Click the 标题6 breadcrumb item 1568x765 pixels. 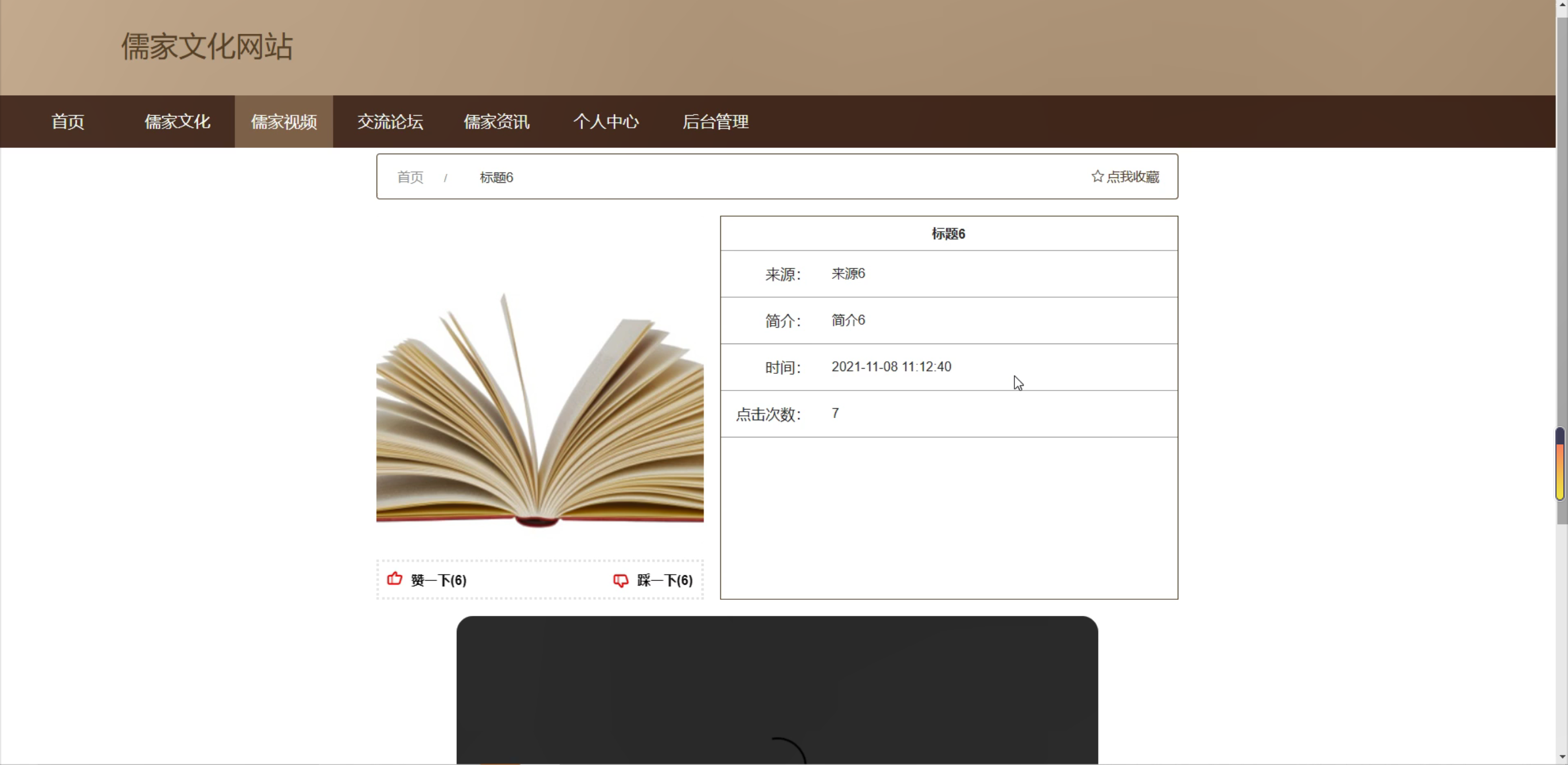pos(496,177)
